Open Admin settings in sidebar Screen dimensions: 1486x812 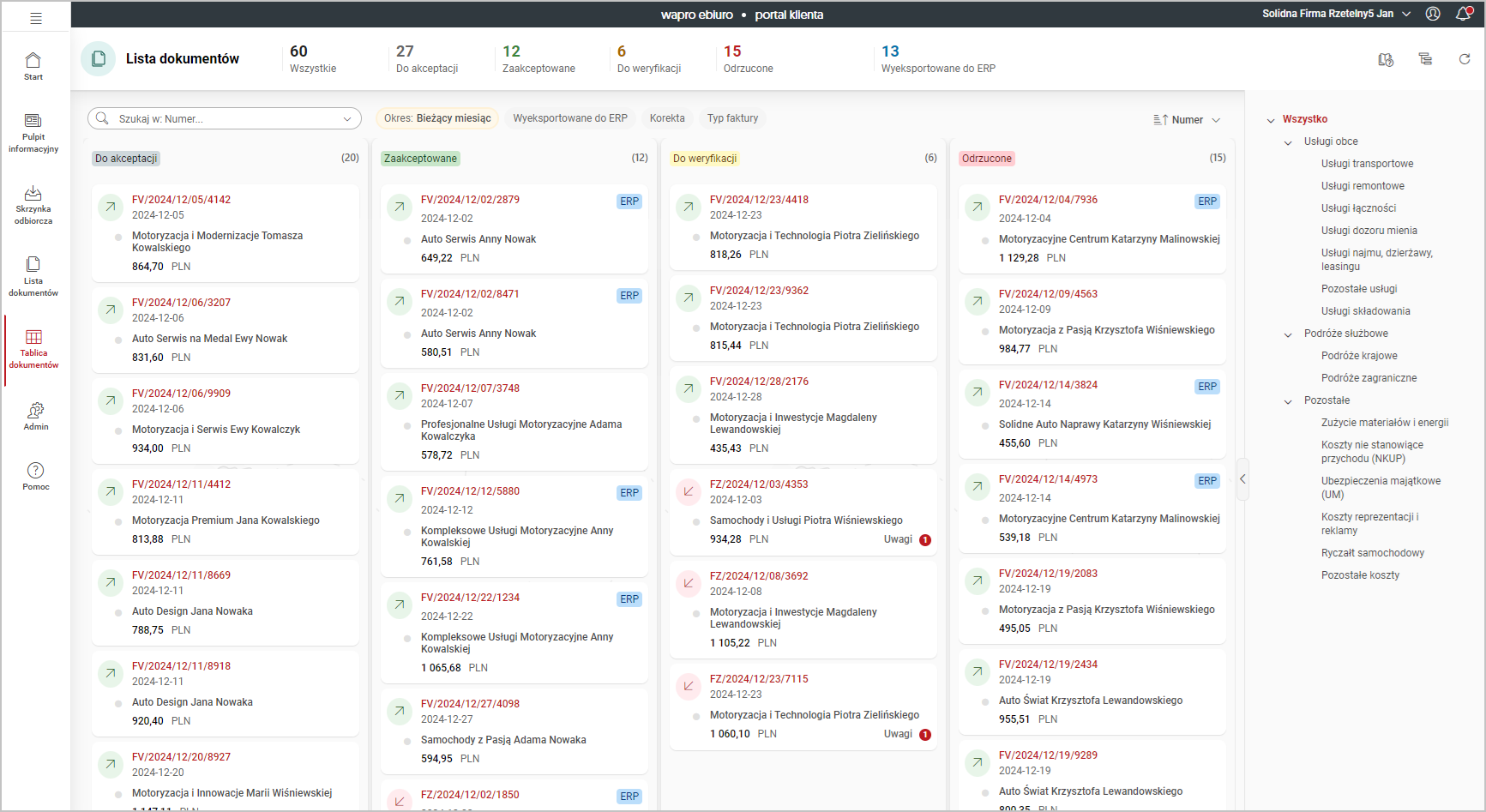[x=35, y=416]
